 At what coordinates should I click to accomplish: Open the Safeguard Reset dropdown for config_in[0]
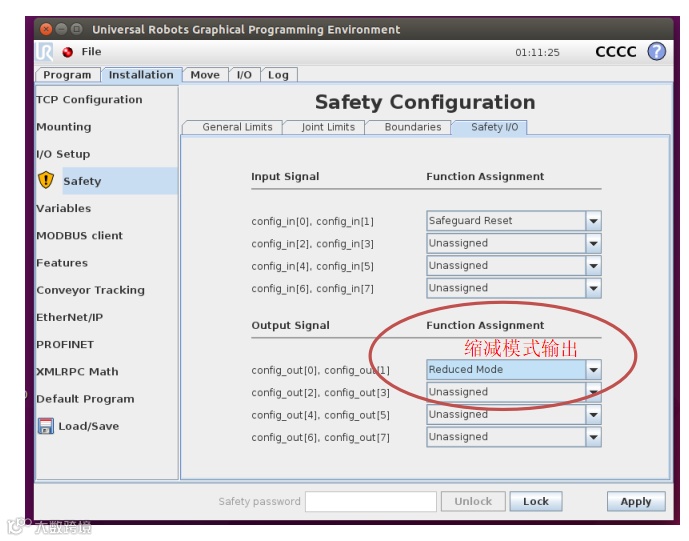pyautogui.click(x=514, y=221)
